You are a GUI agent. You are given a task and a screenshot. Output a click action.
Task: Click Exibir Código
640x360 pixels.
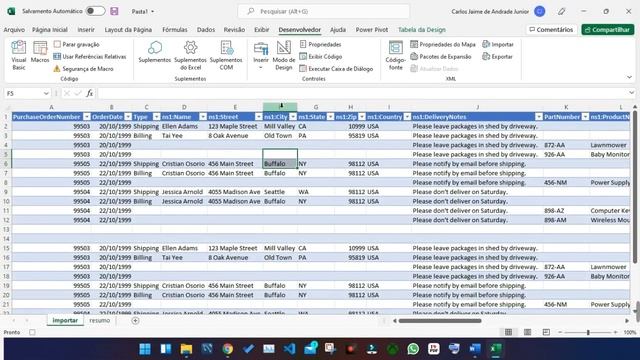(x=321, y=56)
